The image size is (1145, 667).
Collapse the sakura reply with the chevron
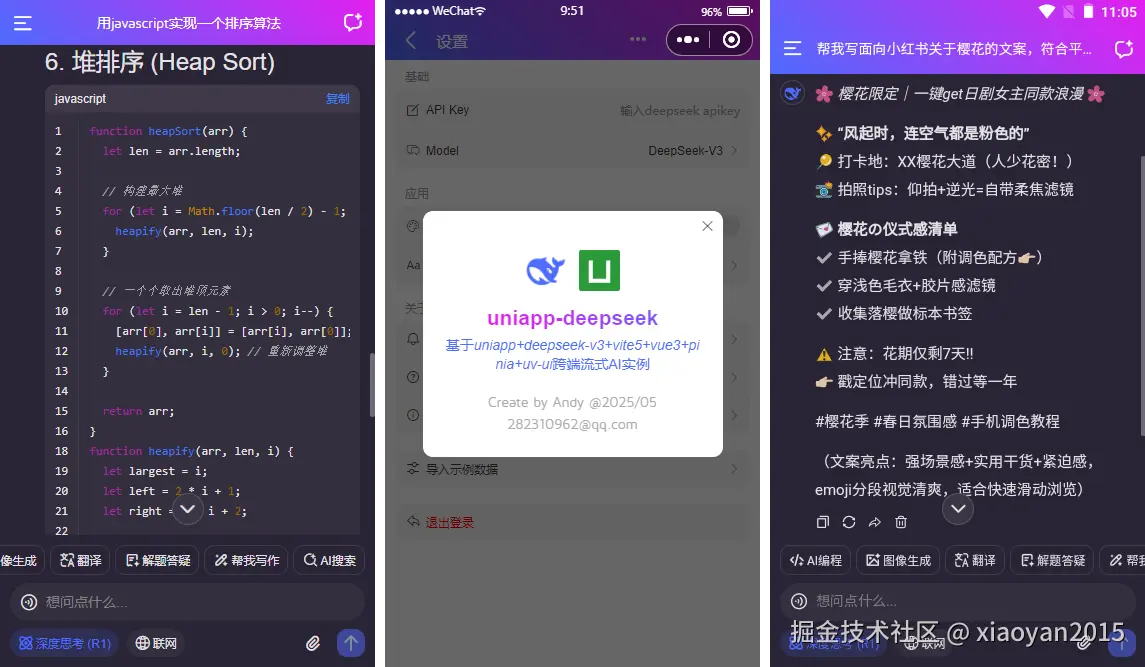[957, 509]
